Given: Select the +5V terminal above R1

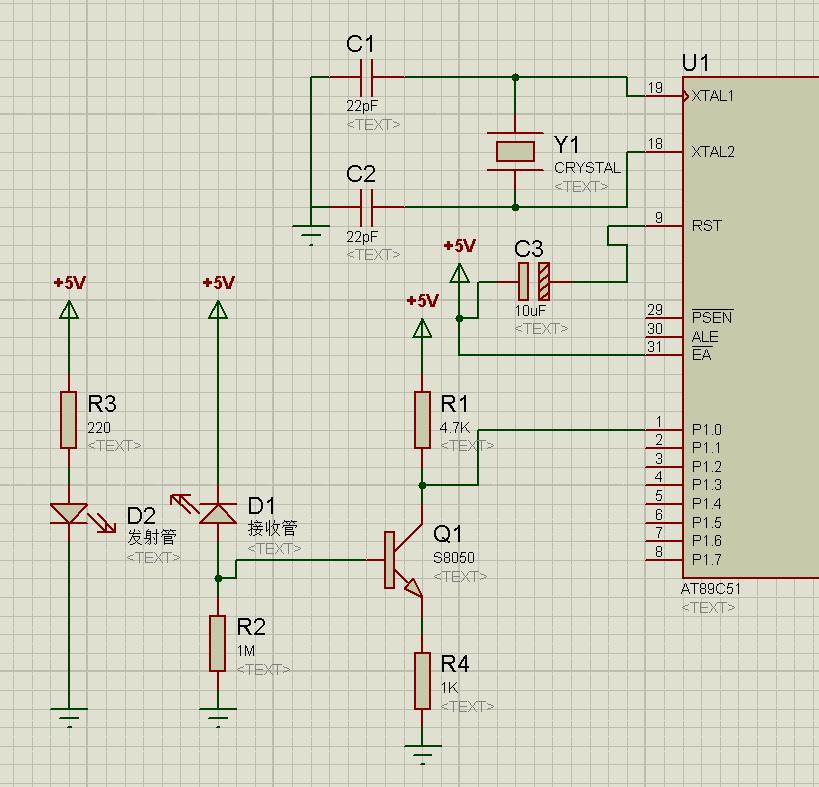Looking at the screenshot, I should [x=422, y=327].
